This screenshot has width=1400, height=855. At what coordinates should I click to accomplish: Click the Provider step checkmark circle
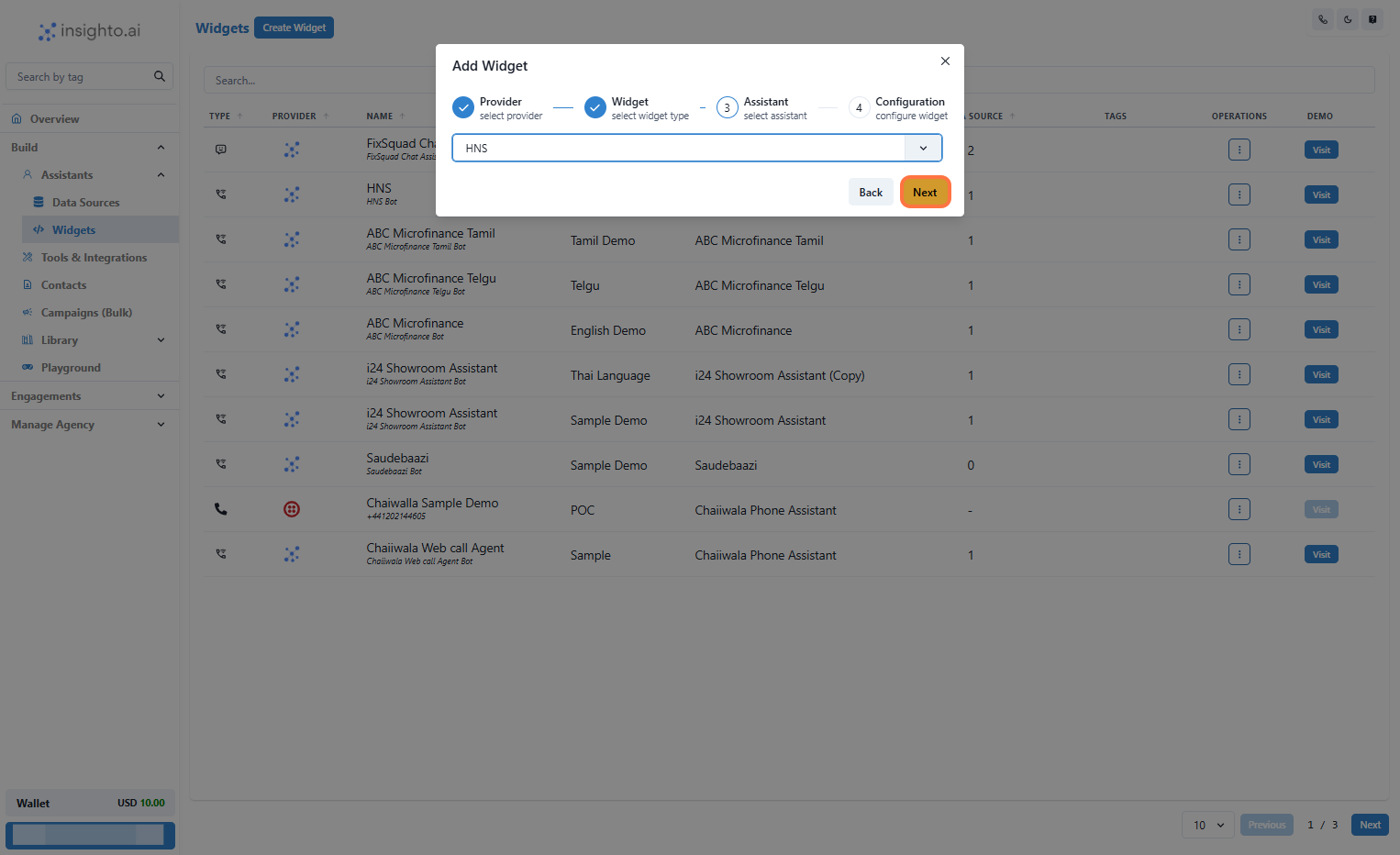point(463,107)
